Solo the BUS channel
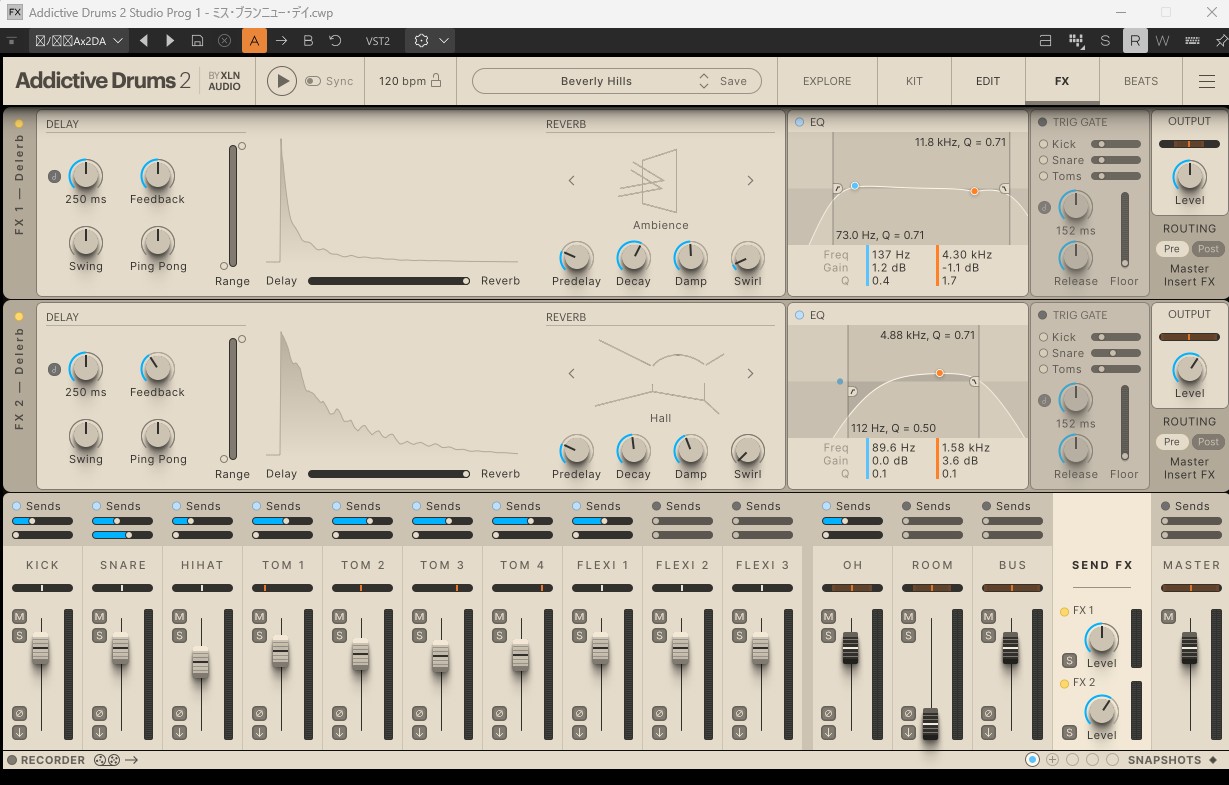The height and width of the screenshot is (785, 1229). tap(988, 635)
